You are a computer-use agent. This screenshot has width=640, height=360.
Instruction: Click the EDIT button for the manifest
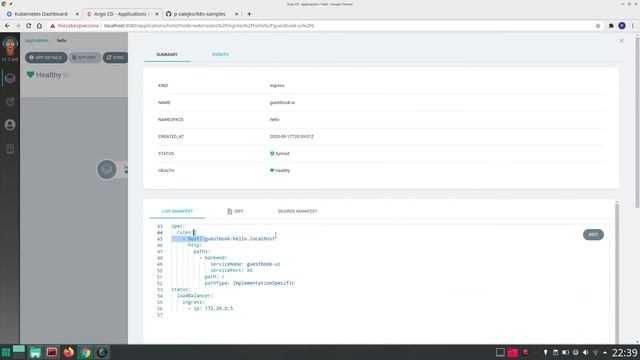click(x=593, y=235)
